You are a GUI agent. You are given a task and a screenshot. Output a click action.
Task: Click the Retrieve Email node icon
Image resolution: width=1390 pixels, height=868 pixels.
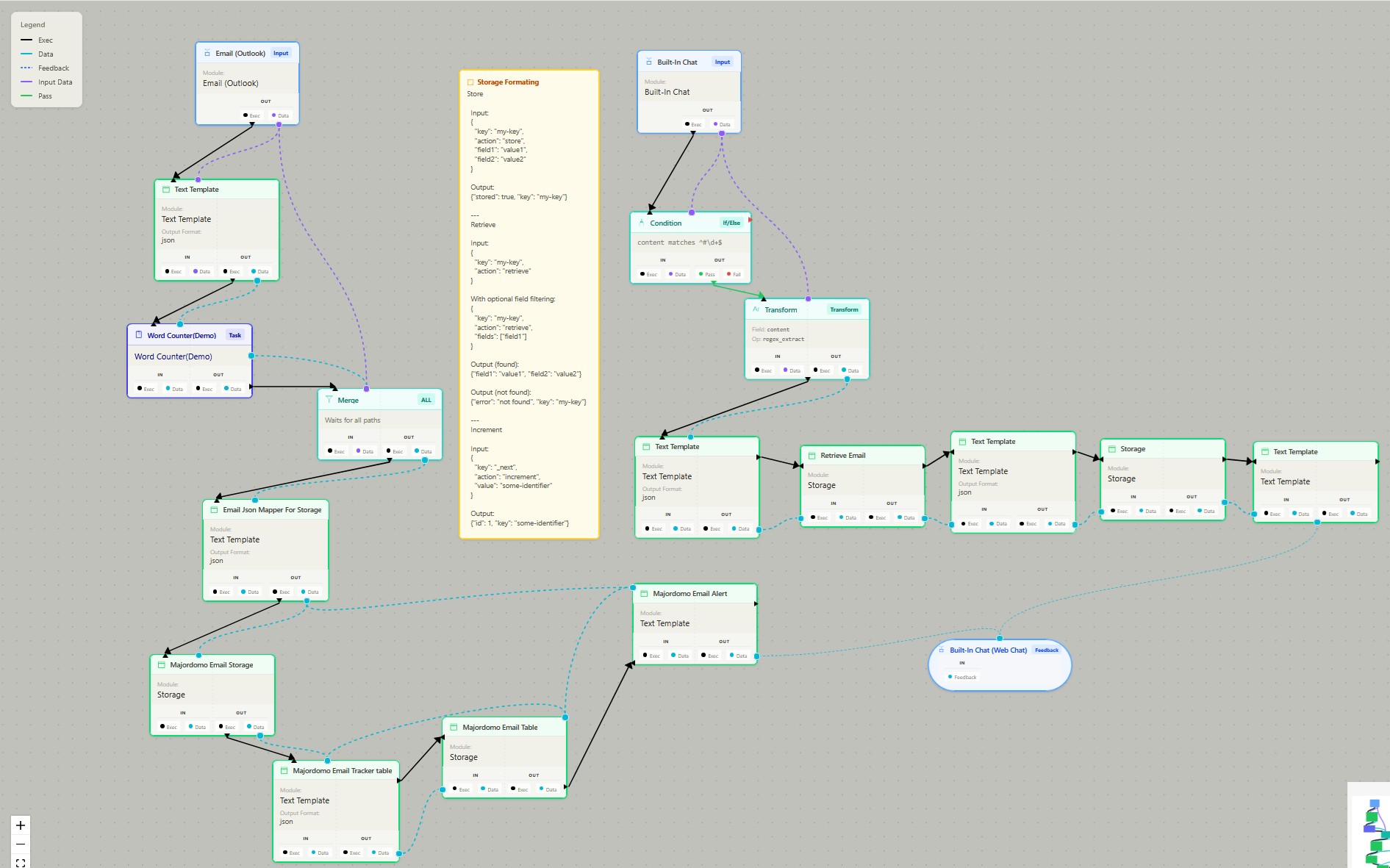click(x=812, y=455)
